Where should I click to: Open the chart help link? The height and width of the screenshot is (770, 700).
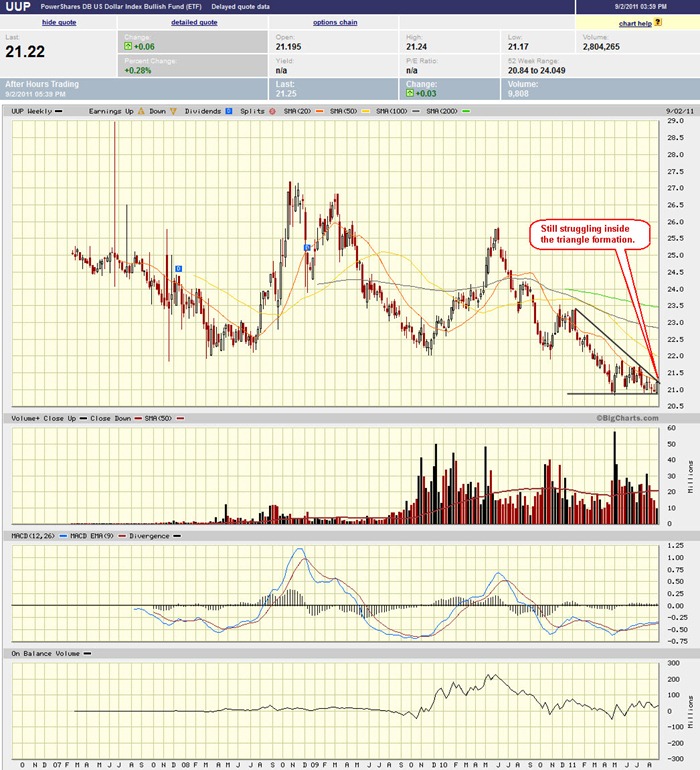coord(635,23)
